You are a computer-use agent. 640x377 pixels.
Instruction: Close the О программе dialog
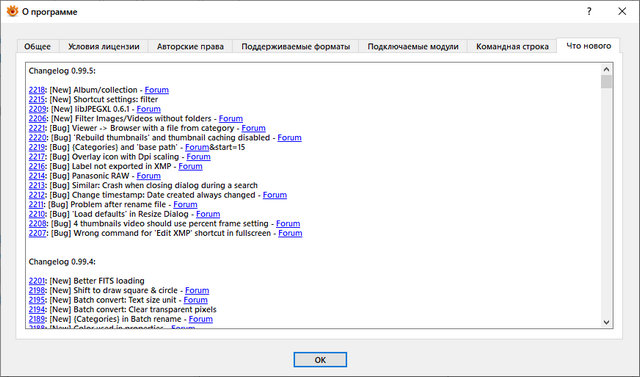coord(622,11)
